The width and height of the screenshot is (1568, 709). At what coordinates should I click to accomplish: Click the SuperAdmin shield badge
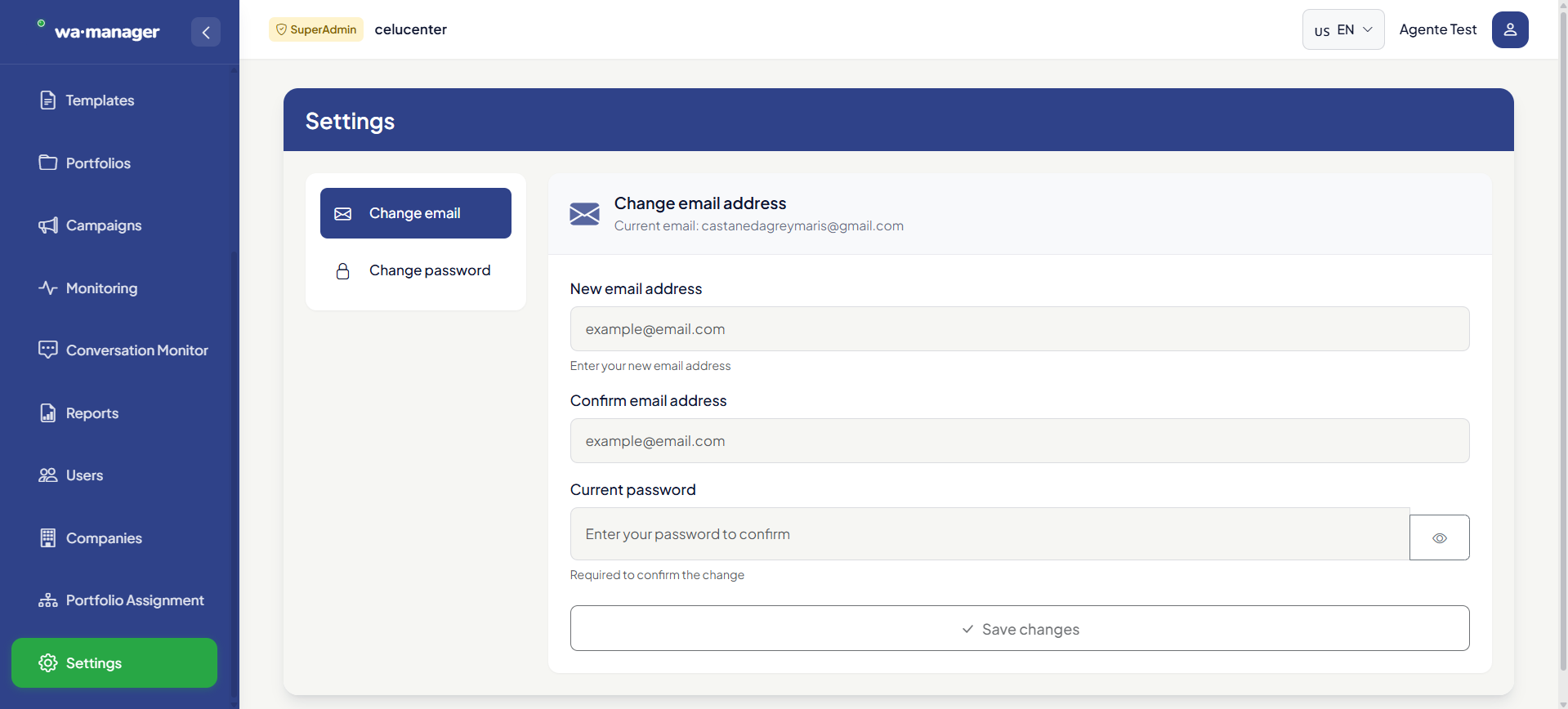(316, 29)
